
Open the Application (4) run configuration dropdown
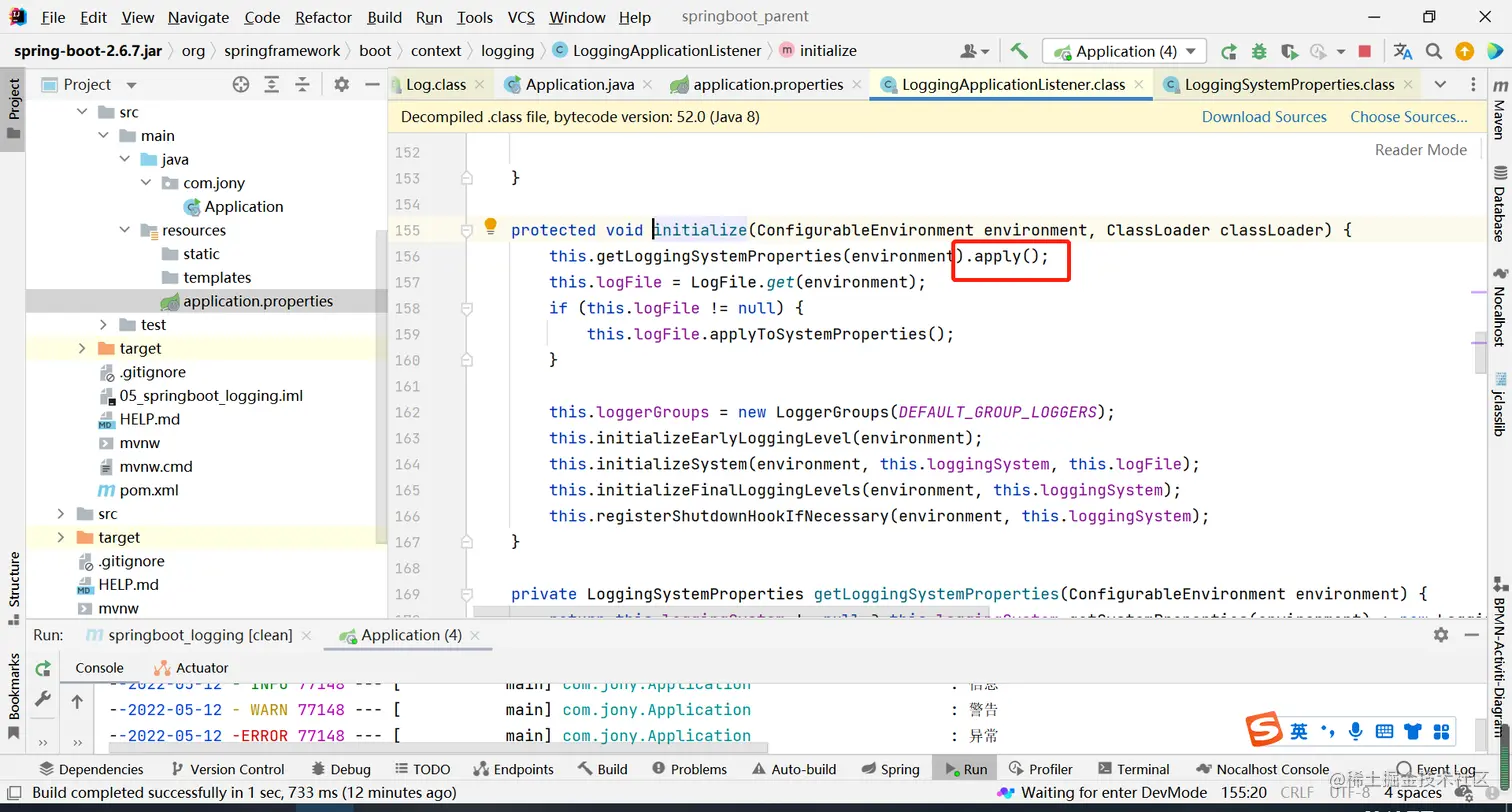[1124, 51]
